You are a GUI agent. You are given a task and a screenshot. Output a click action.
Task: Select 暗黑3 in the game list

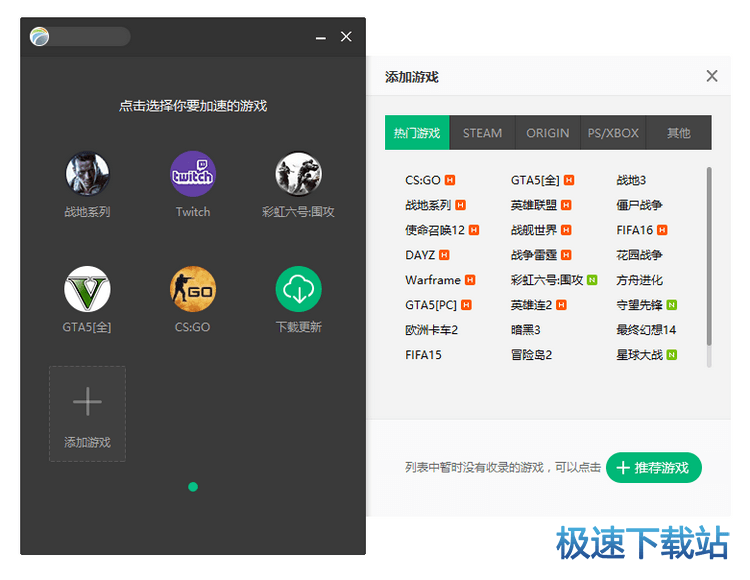click(x=525, y=330)
